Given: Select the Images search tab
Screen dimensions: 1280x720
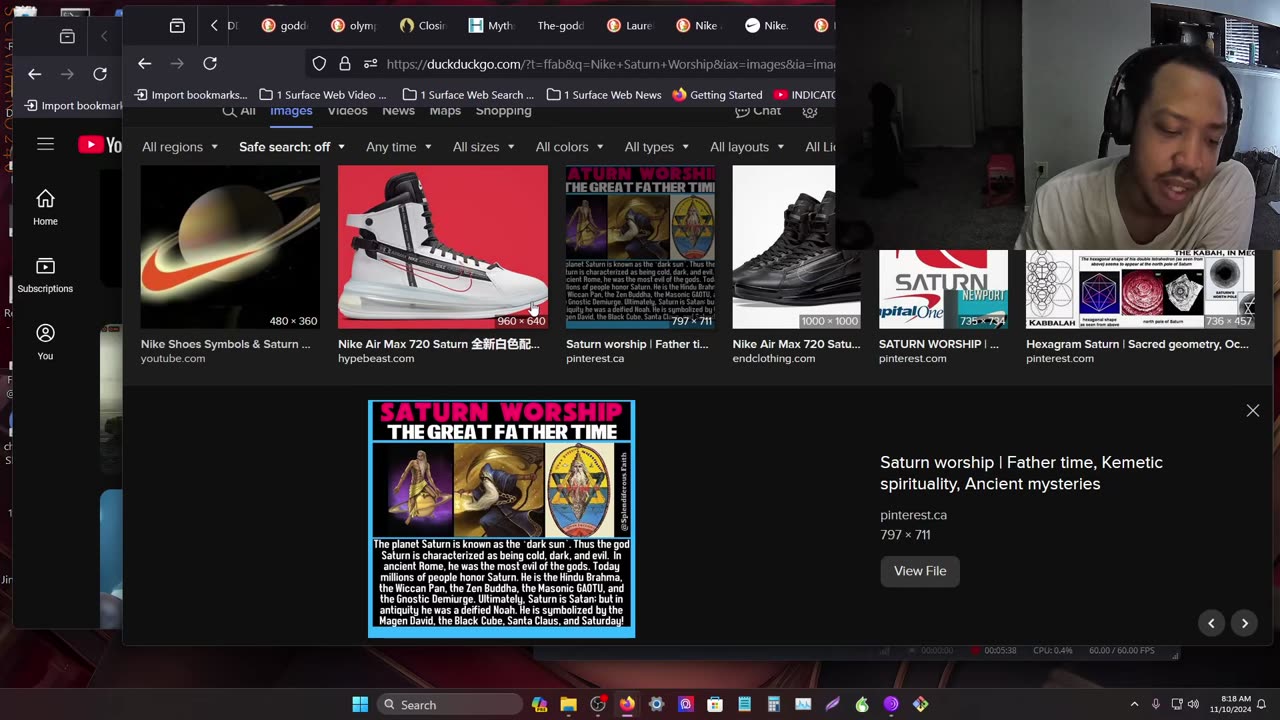Looking at the screenshot, I should [291, 111].
